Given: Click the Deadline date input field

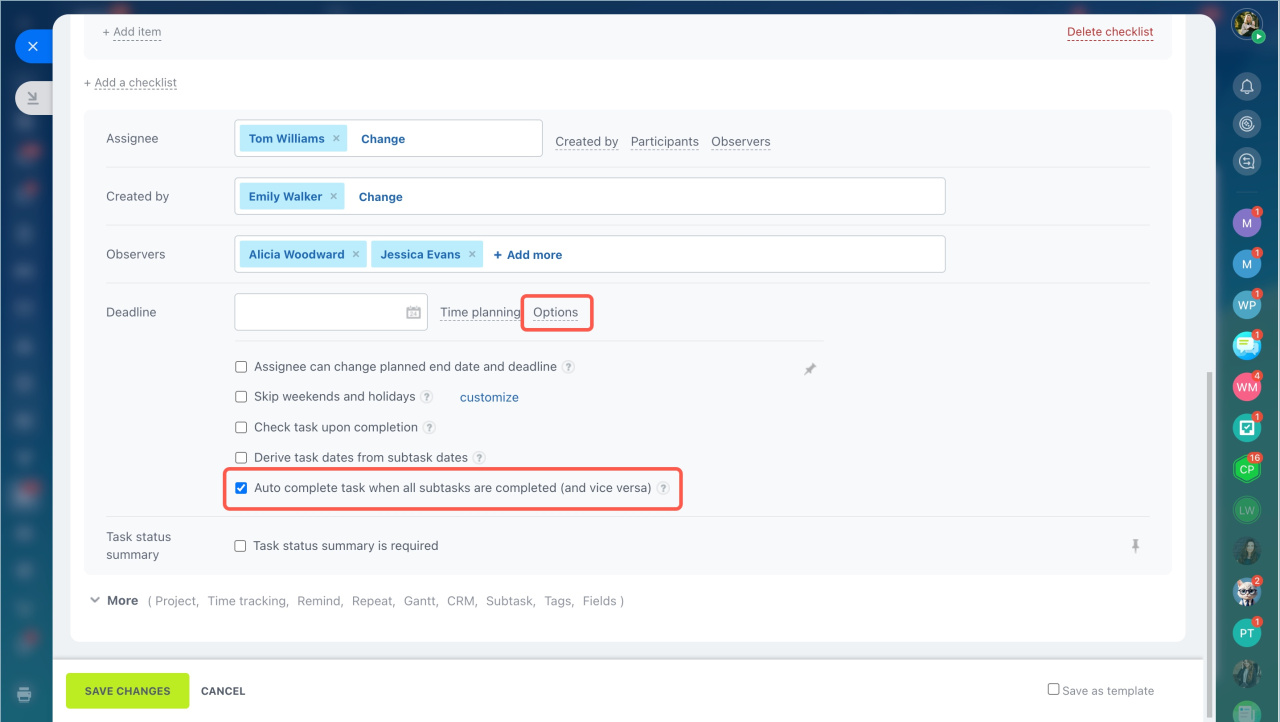Looking at the screenshot, I should (331, 312).
